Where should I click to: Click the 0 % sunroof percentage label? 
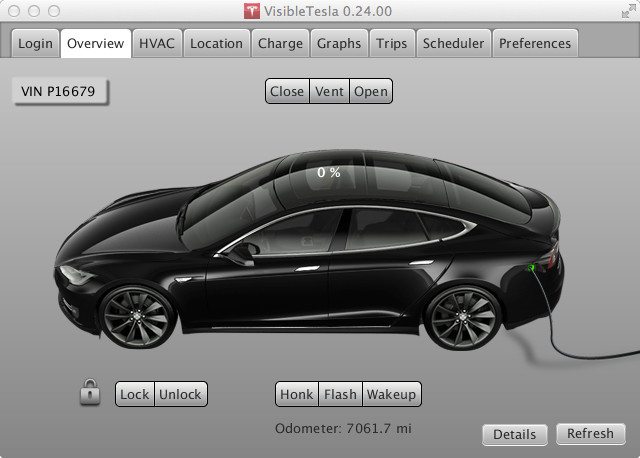329,172
